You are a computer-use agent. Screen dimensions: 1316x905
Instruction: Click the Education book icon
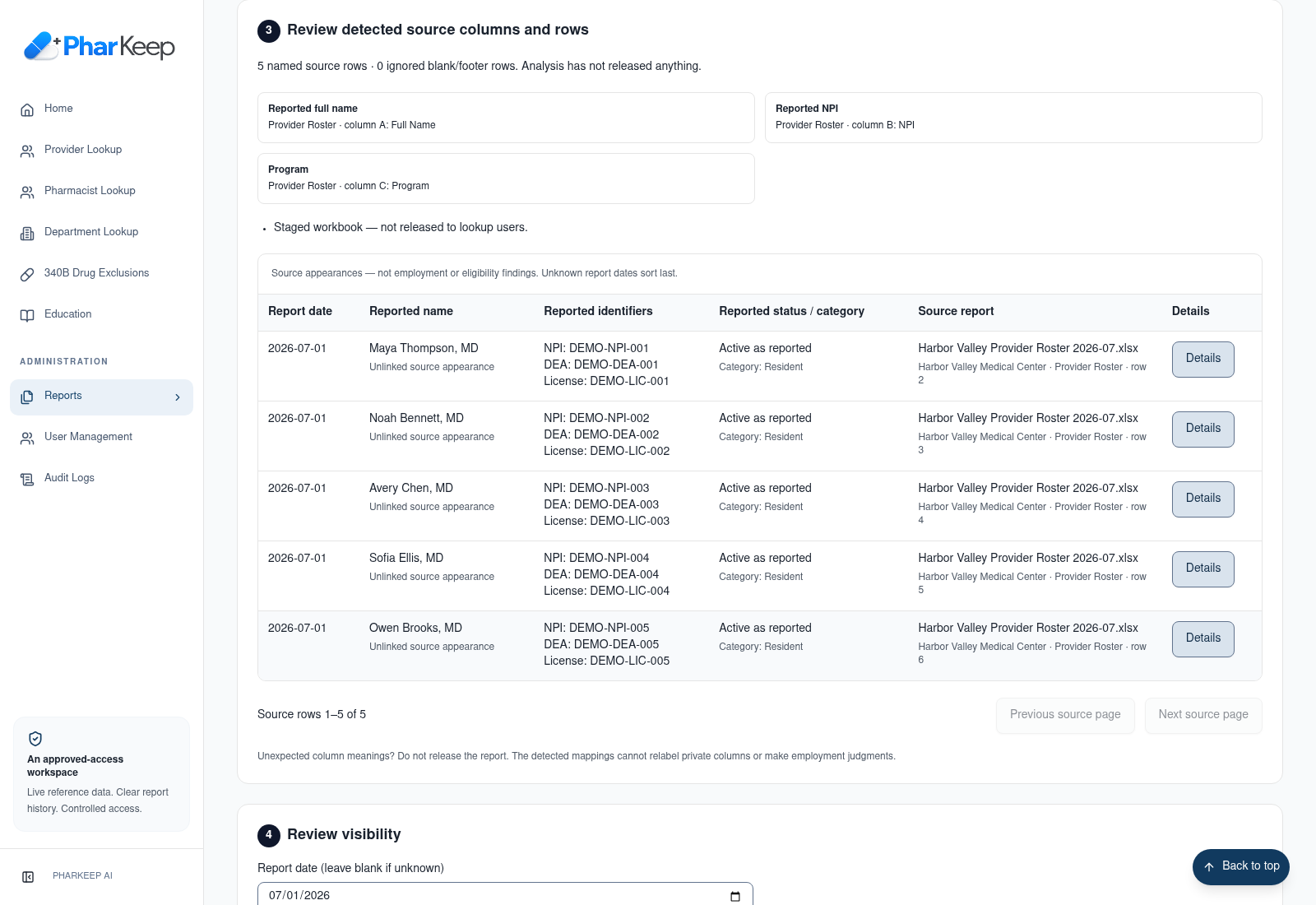coord(27,315)
